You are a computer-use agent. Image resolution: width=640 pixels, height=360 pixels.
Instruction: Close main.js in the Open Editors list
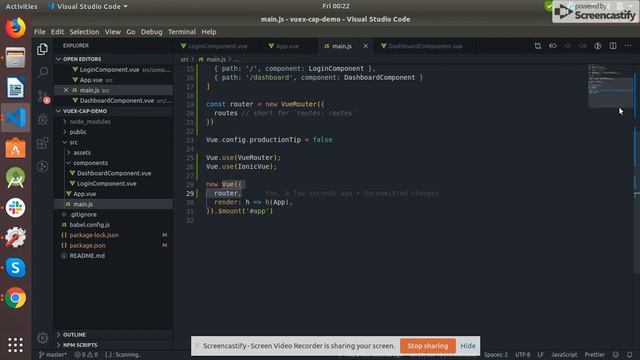66,90
